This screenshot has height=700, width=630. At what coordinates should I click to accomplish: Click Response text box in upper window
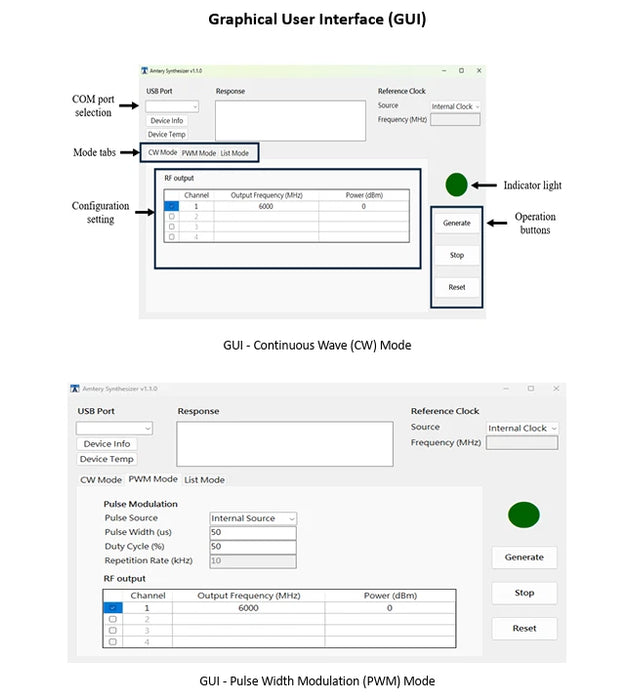coord(290,121)
